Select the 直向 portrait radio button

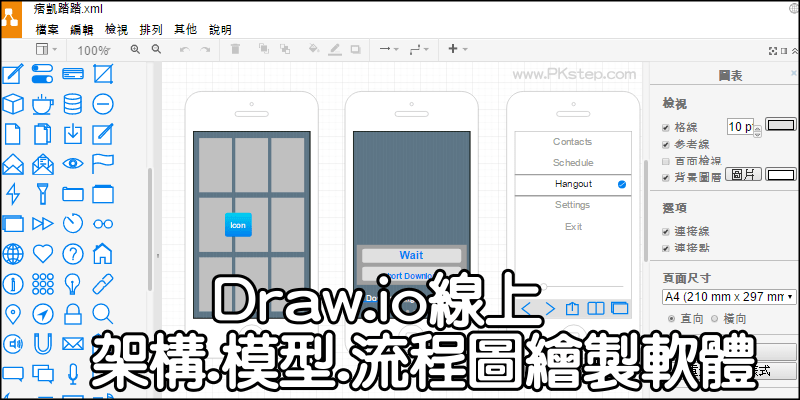tap(671, 318)
